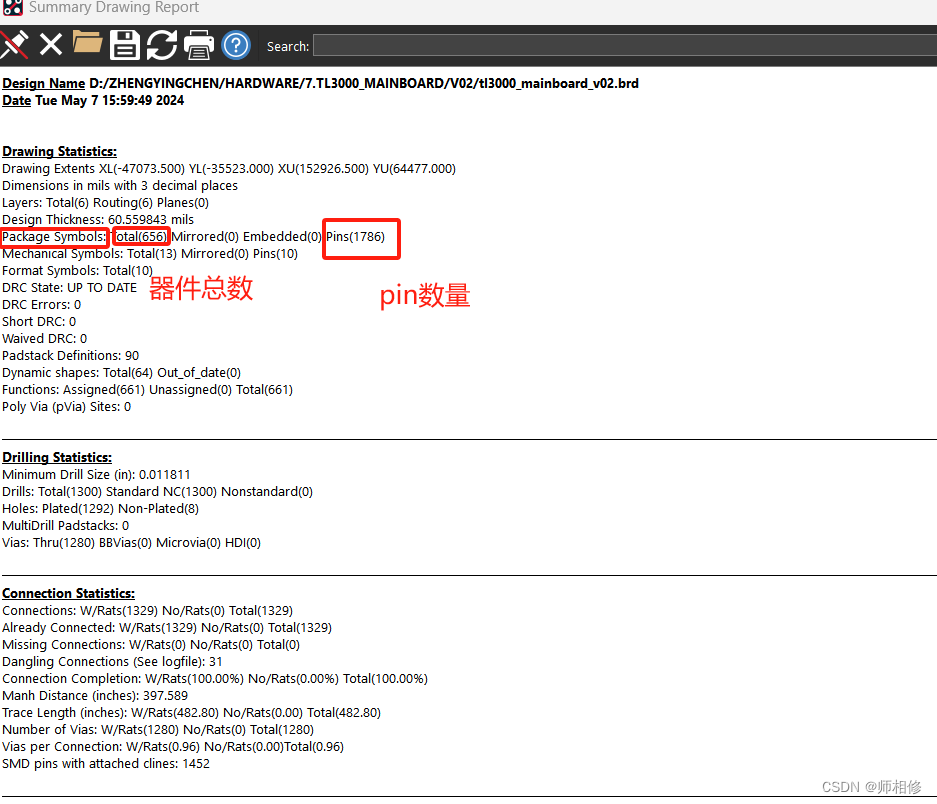Print the report via the printer icon

[x=198, y=44]
